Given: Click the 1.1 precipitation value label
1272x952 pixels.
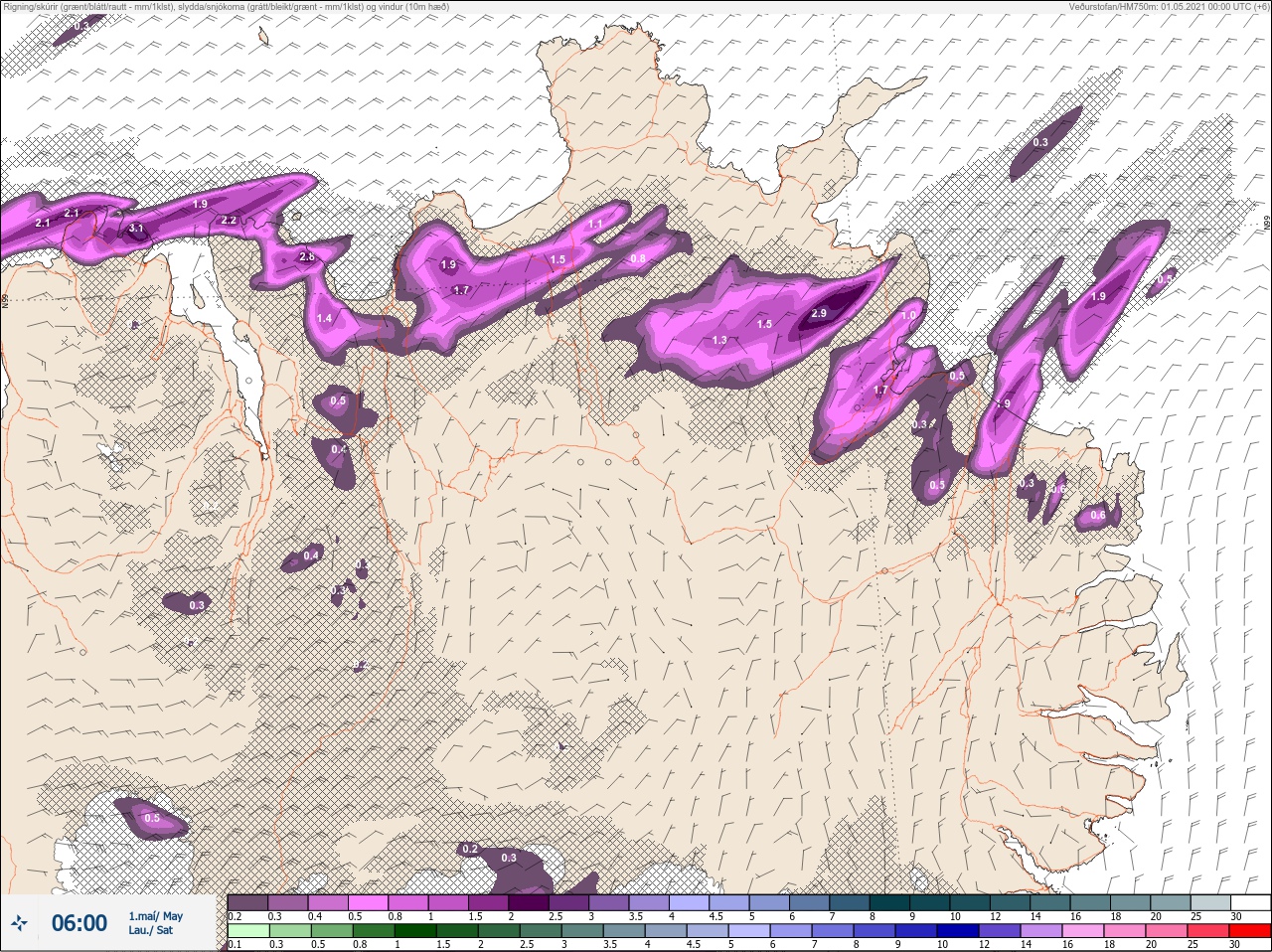Looking at the screenshot, I should tap(595, 224).
